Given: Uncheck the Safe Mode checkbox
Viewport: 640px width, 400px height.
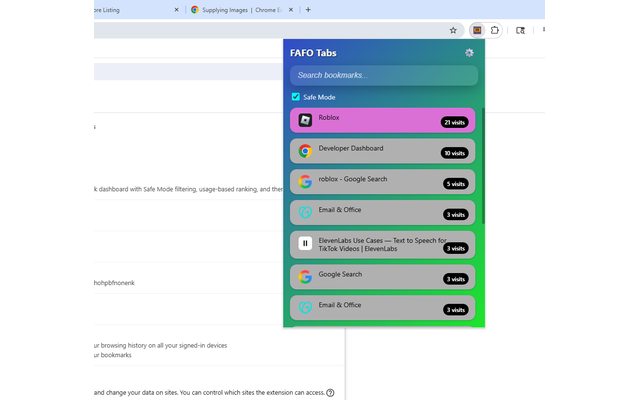Looking at the screenshot, I should [296, 97].
